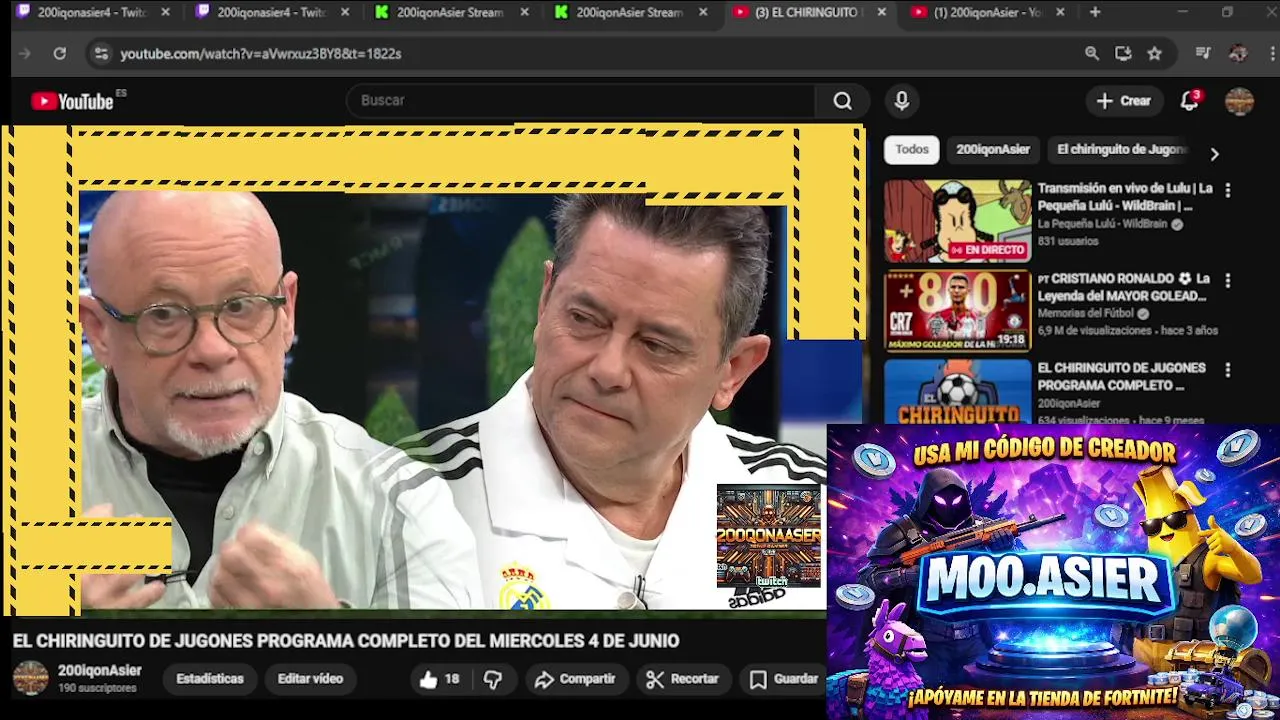Open CRISTIANO RONALDO La Leyenda video title
The width and height of the screenshot is (1280, 720).
pos(1124,287)
